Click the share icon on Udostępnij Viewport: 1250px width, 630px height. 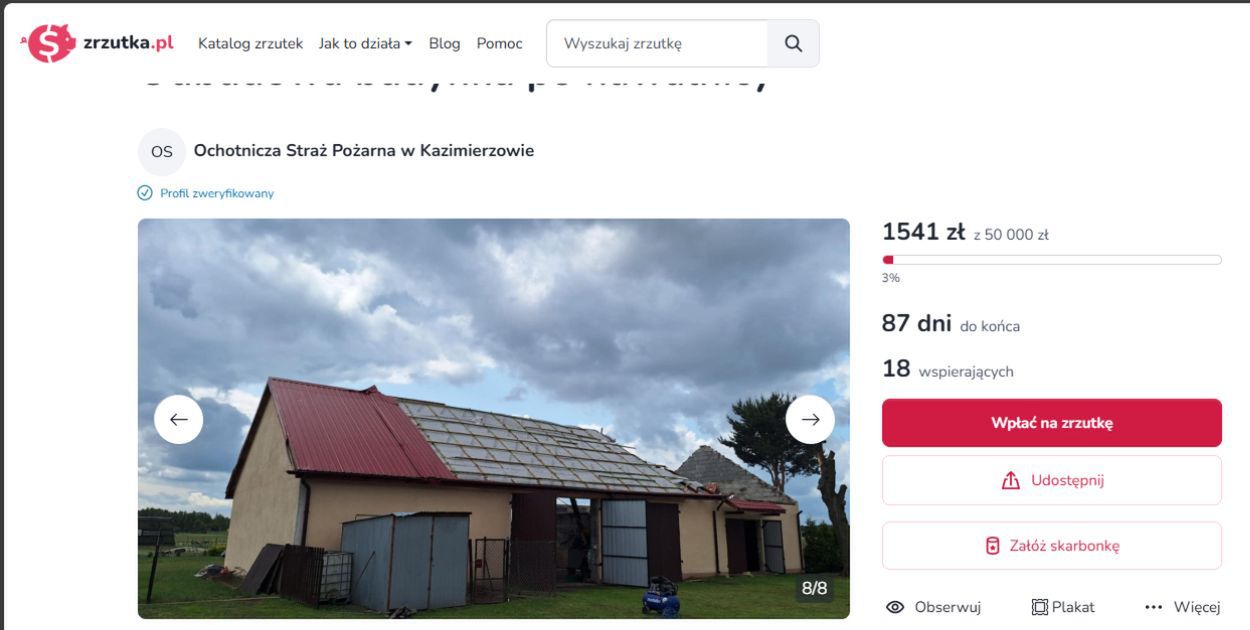[1013, 479]
